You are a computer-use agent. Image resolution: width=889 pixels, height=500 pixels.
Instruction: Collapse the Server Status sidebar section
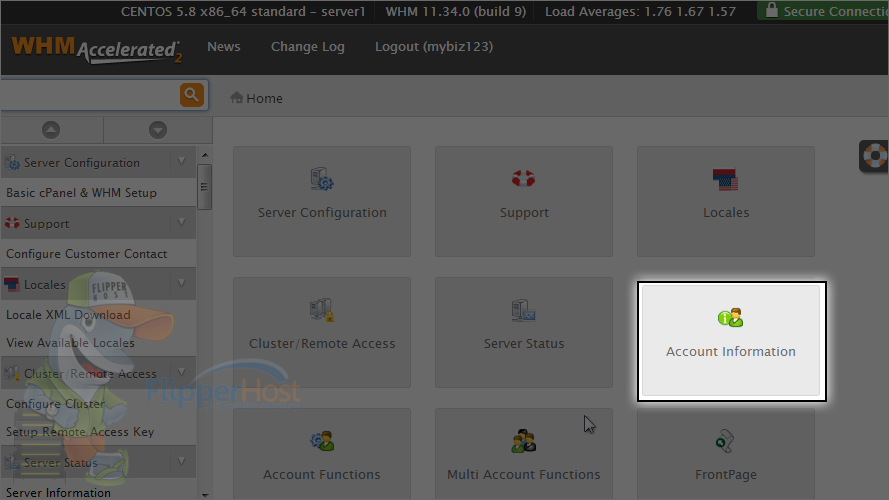pos(181,461)
